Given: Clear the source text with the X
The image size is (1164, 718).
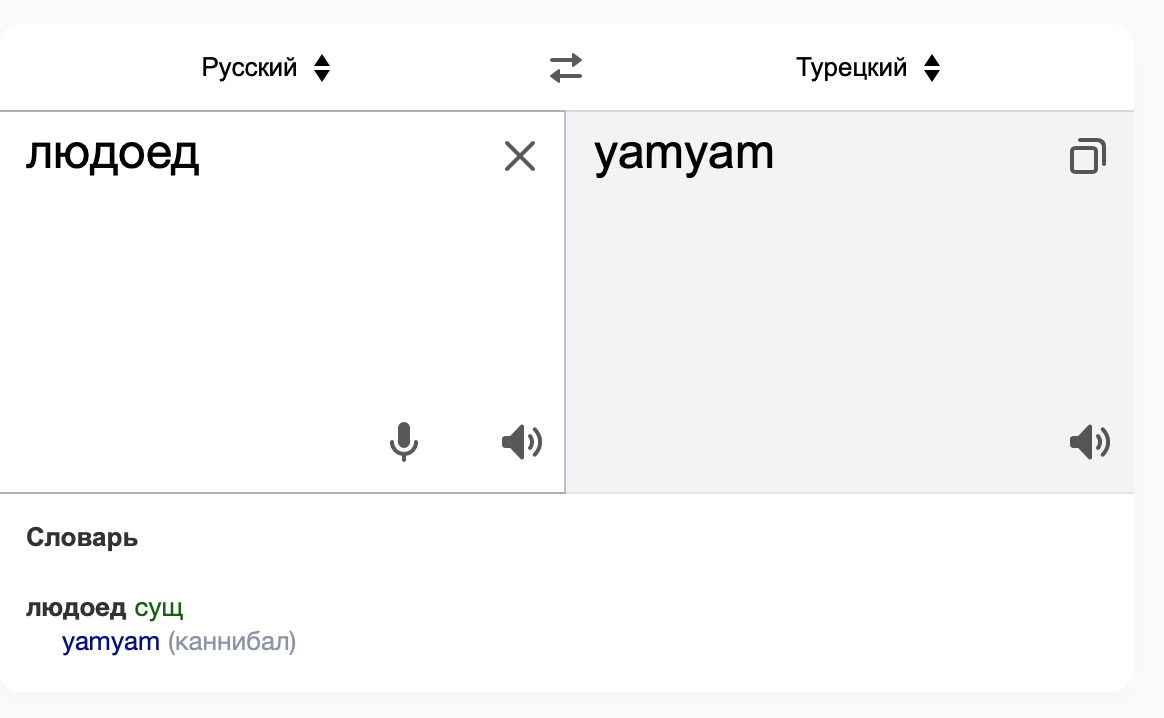Looking at the screenshot, I should [520, 156].
